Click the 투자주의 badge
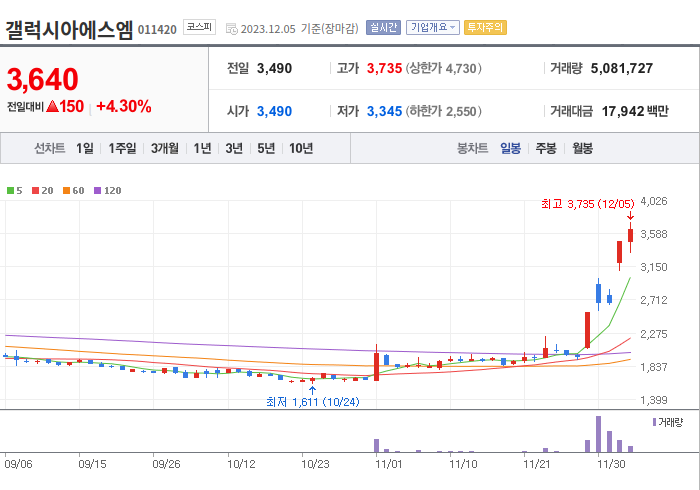The width and height of the screenshot is (700, 490). 485,27
